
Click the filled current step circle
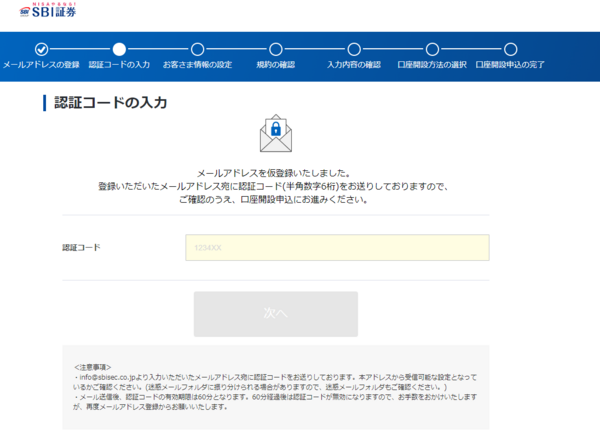point(119,49)
